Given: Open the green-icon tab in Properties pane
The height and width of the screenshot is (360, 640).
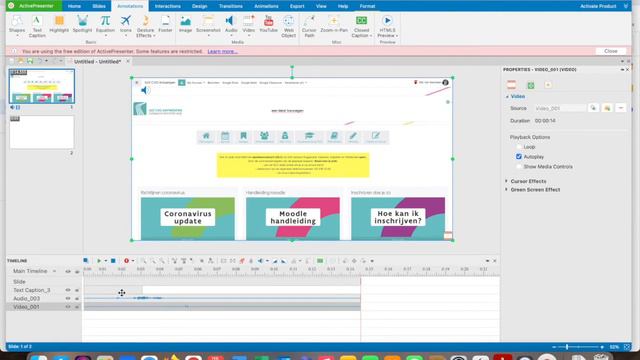Looking at the screenshot, I should tap(531, 85).
